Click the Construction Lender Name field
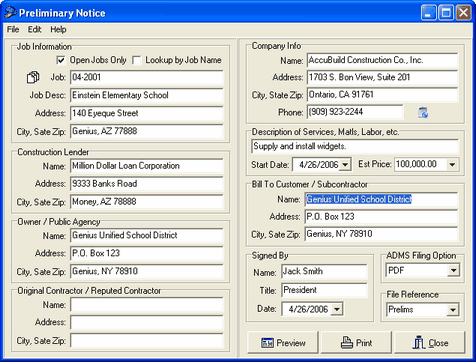 pyautogui.click(x=147, y=166)
